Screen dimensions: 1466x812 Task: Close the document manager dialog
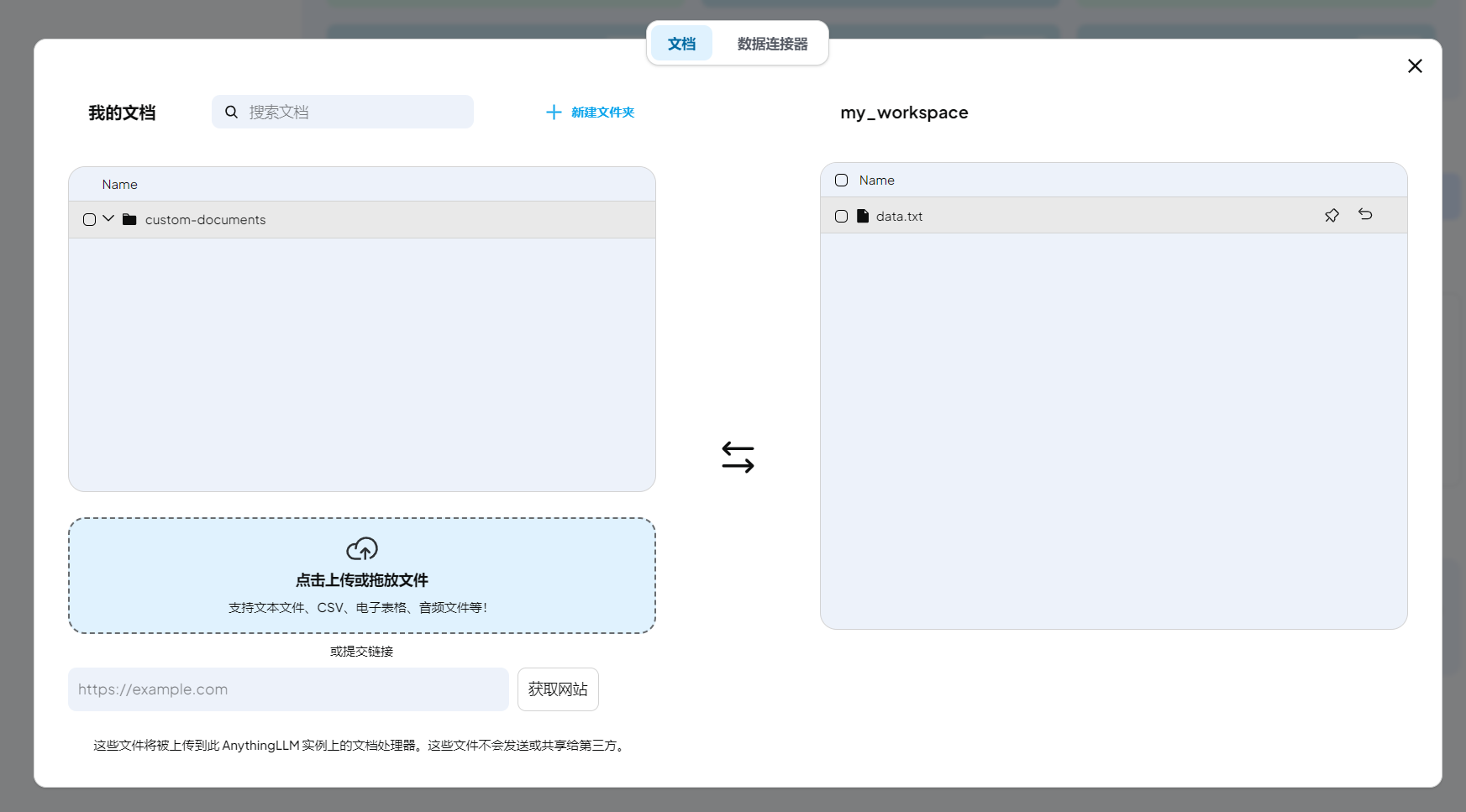pos(1415,66)
